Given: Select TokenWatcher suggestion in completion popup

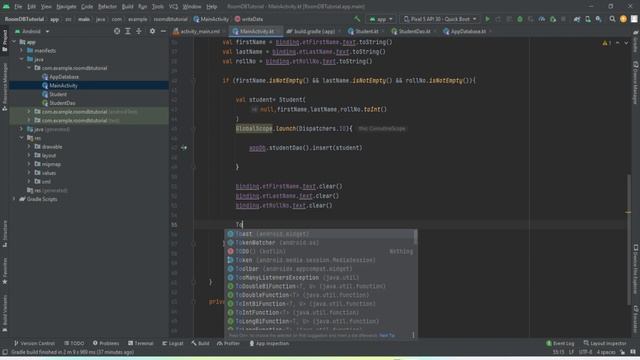Looking at the screenshot, I should [x=321, y=242].
